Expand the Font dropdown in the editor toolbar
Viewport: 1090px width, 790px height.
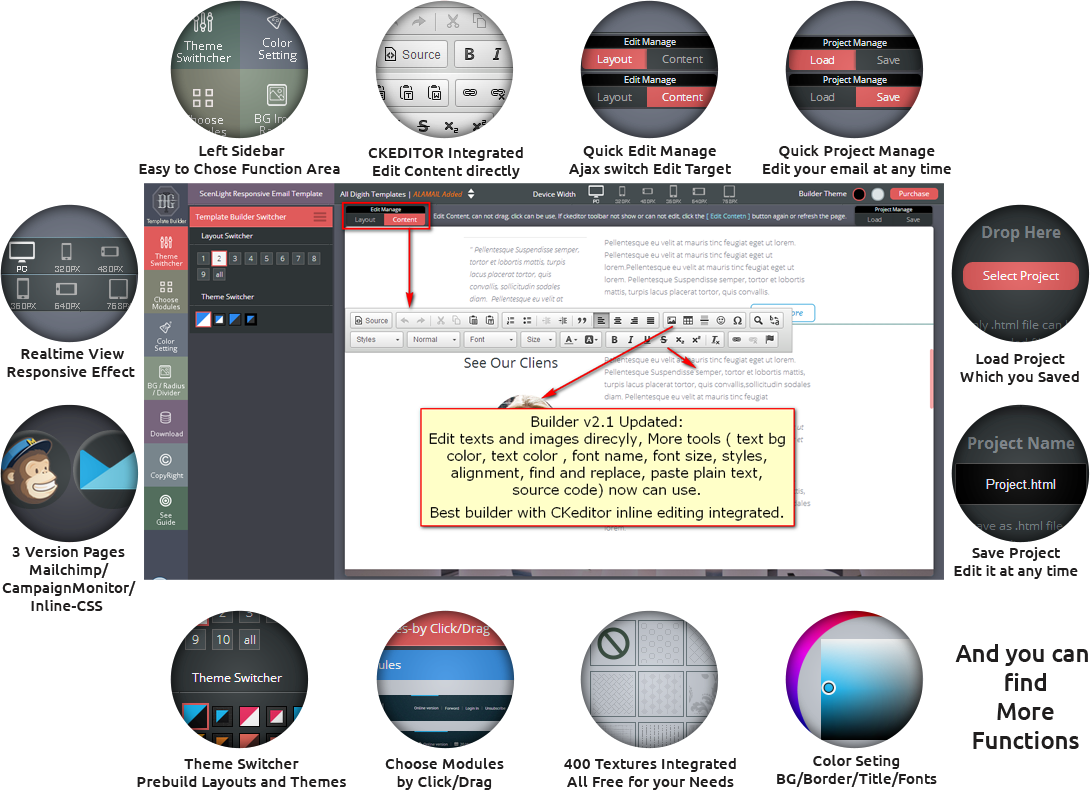[x=490, y=340]
